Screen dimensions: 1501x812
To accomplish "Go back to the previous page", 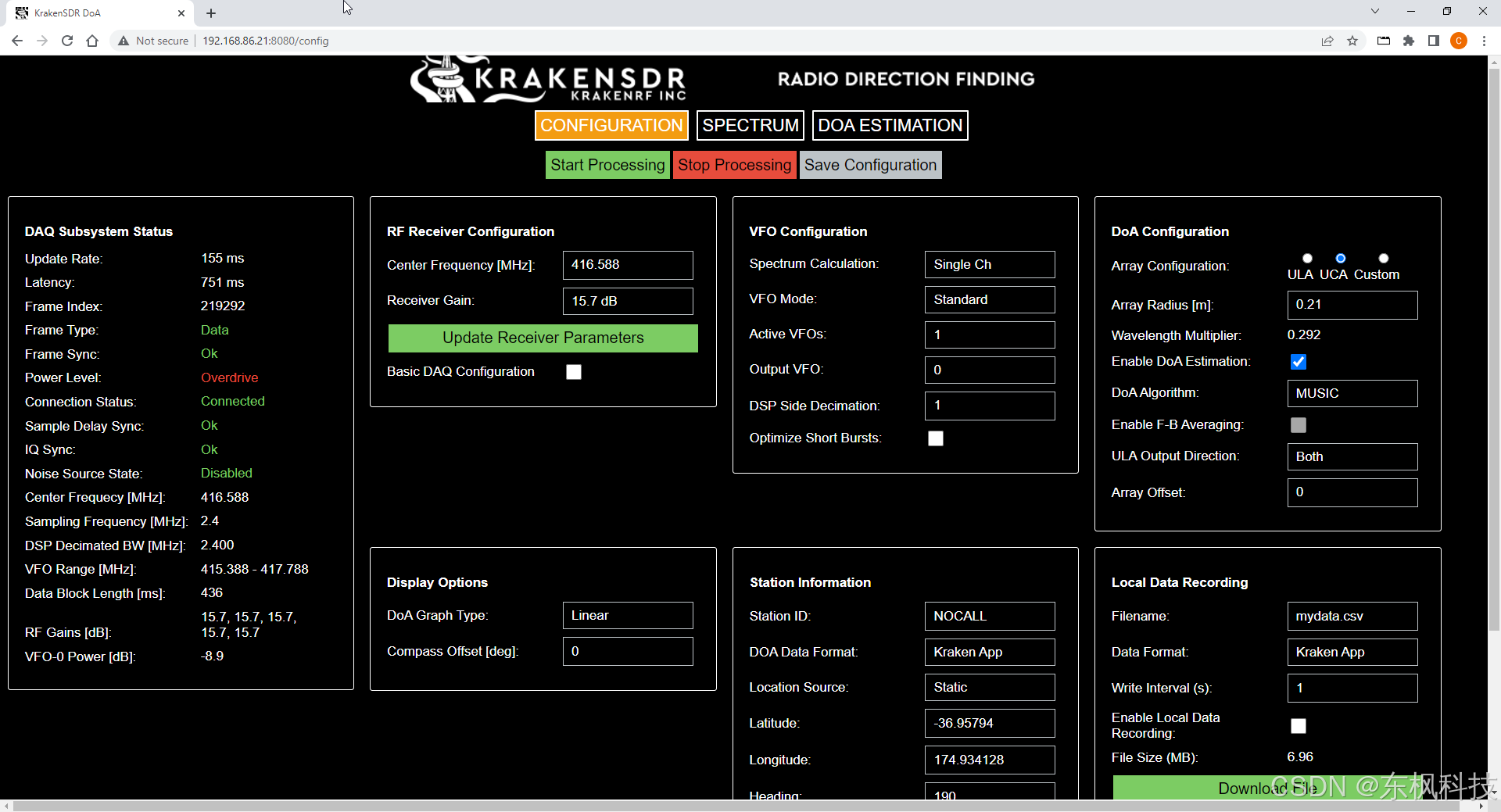I will 17,41.
